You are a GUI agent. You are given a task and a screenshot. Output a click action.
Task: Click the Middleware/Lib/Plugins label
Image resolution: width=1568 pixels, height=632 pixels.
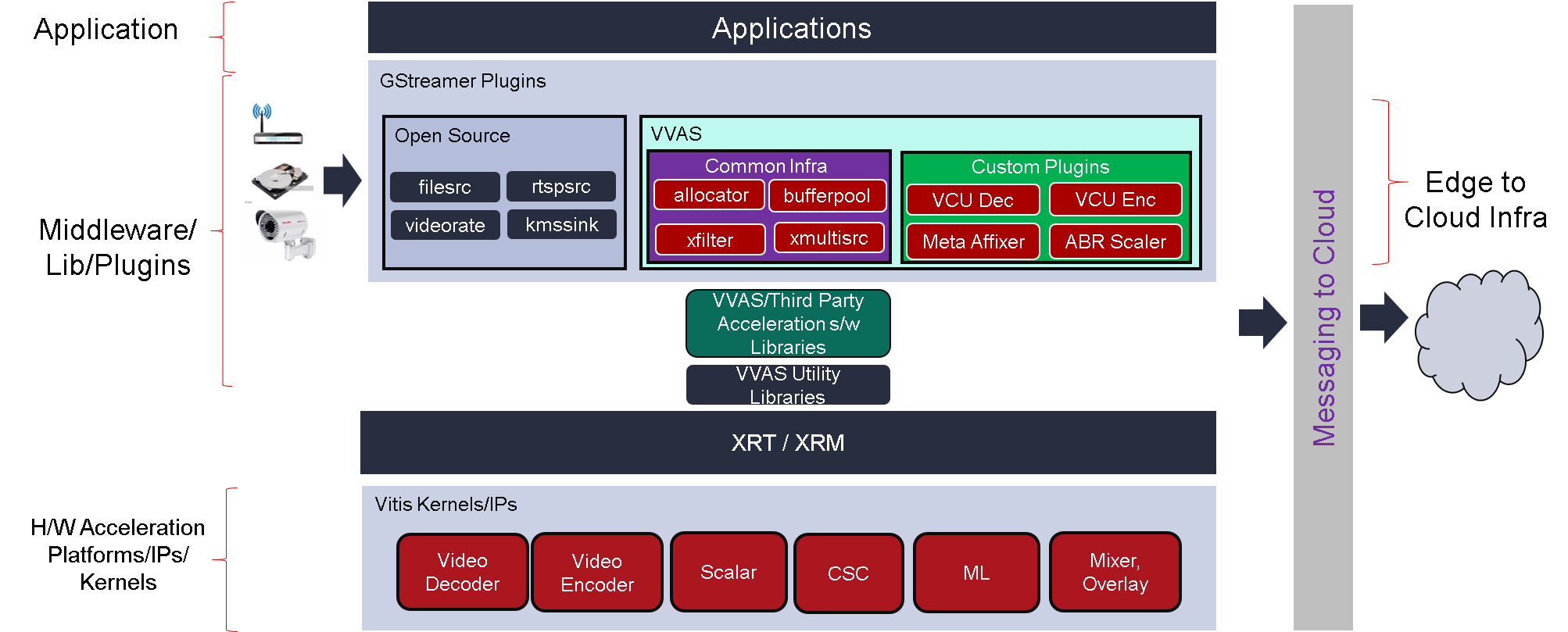118,248
